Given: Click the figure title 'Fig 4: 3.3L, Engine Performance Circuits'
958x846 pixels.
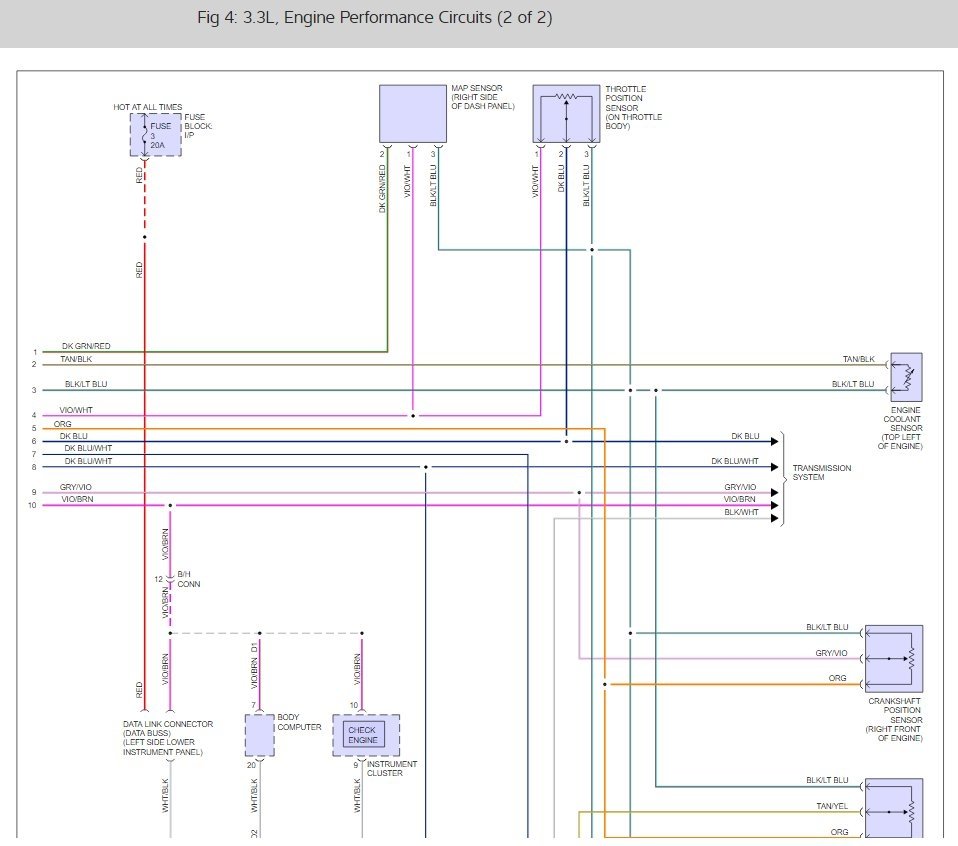Looking at the screenshot, I should coord(375,17).
